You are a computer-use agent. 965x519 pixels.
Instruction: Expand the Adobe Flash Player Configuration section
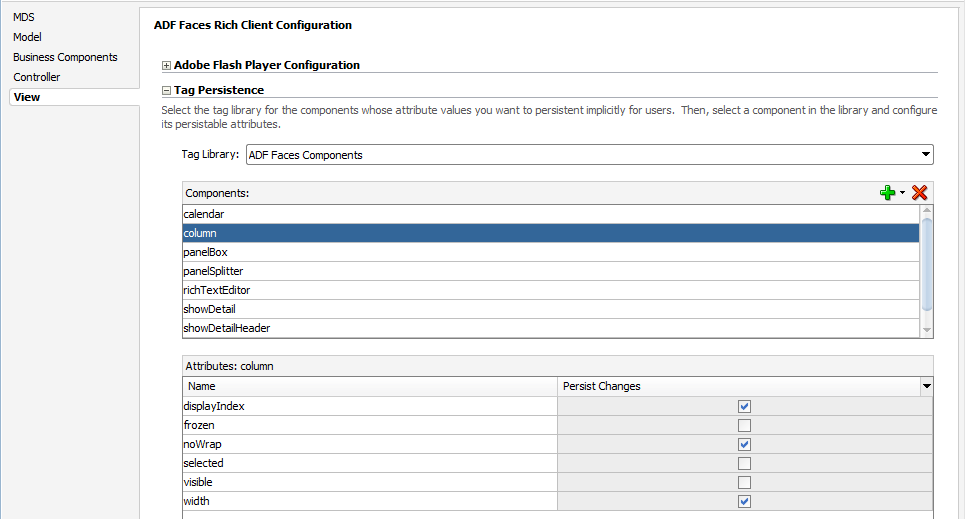click(166, 65)
